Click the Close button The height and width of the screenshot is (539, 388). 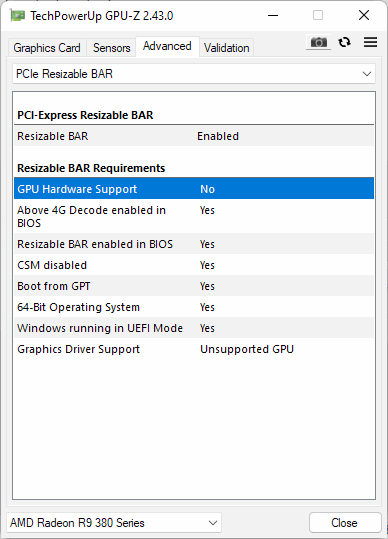click(345, 523)
